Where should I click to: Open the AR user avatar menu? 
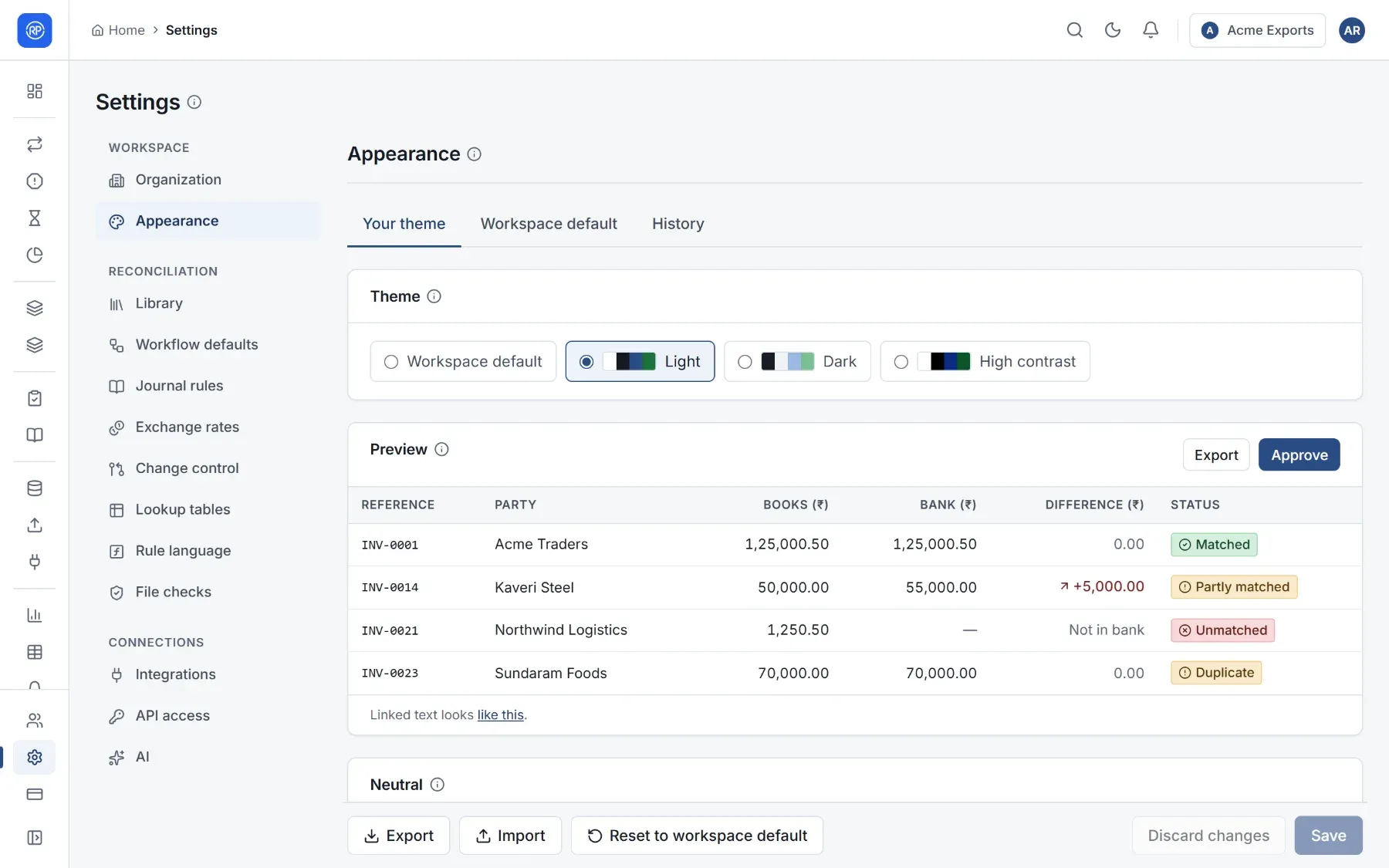click(x=1352, y=30)
